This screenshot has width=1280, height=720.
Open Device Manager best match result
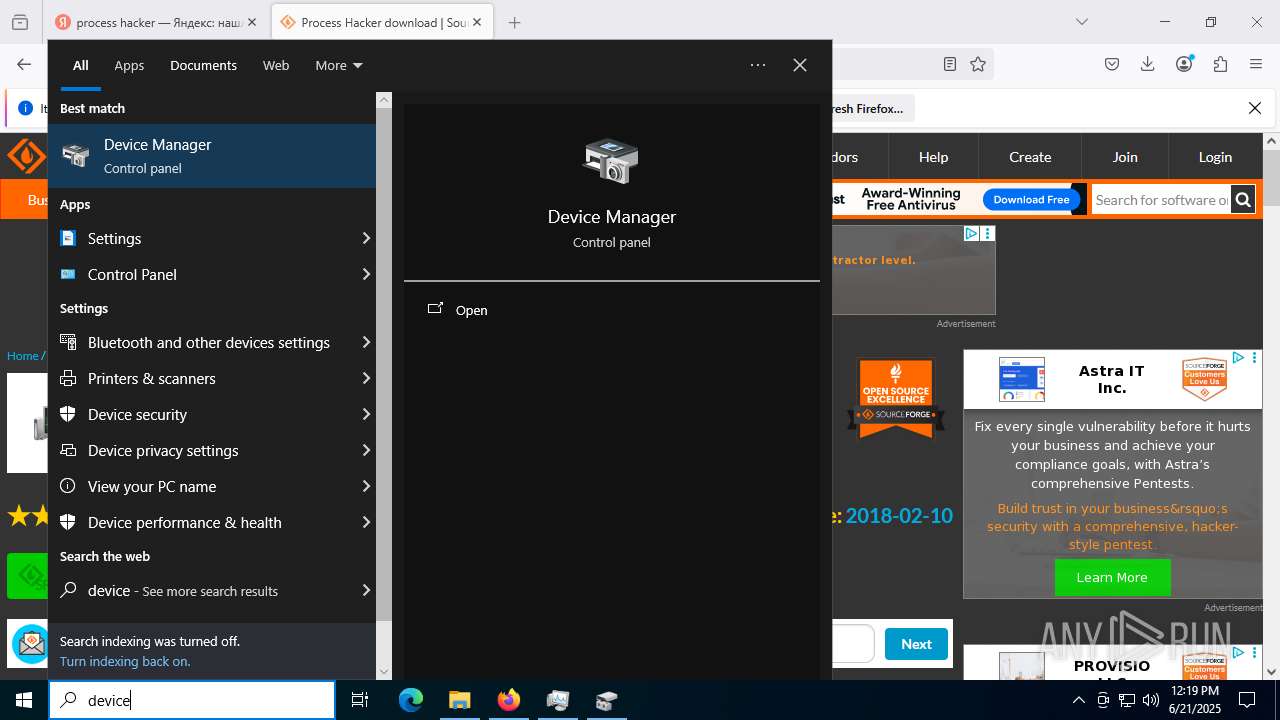[x=212, y=156]
